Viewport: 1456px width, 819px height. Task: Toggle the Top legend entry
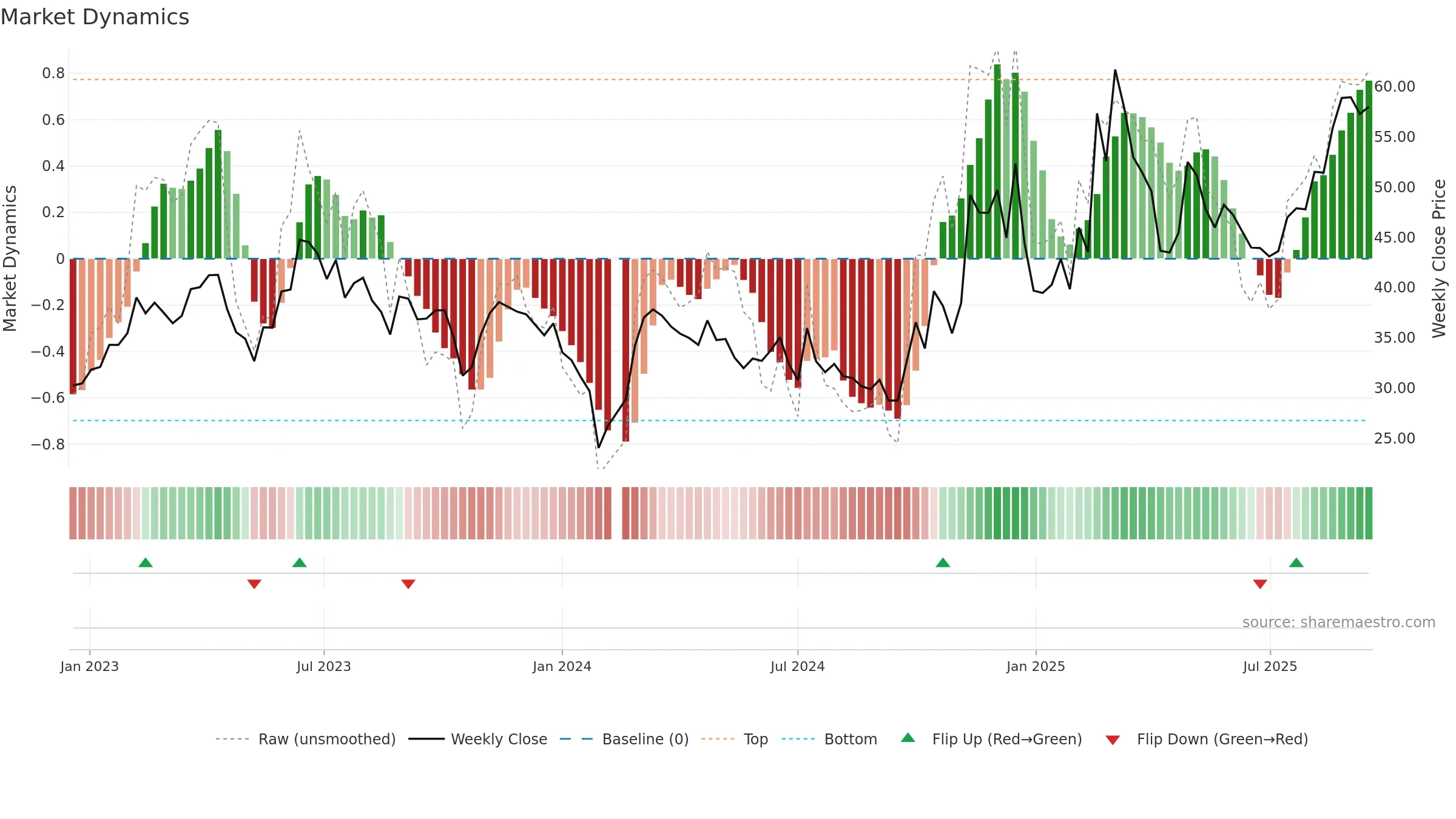tap(735, 739)
